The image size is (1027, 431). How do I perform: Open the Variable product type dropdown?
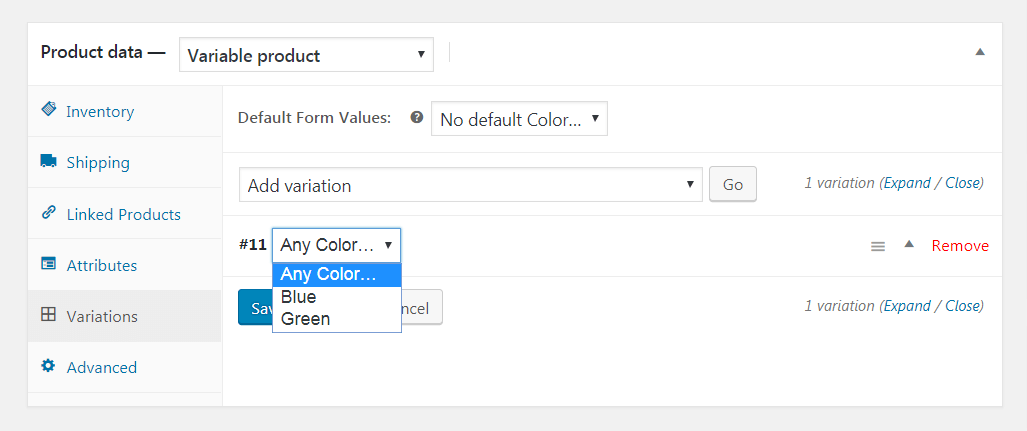[306, 55]
